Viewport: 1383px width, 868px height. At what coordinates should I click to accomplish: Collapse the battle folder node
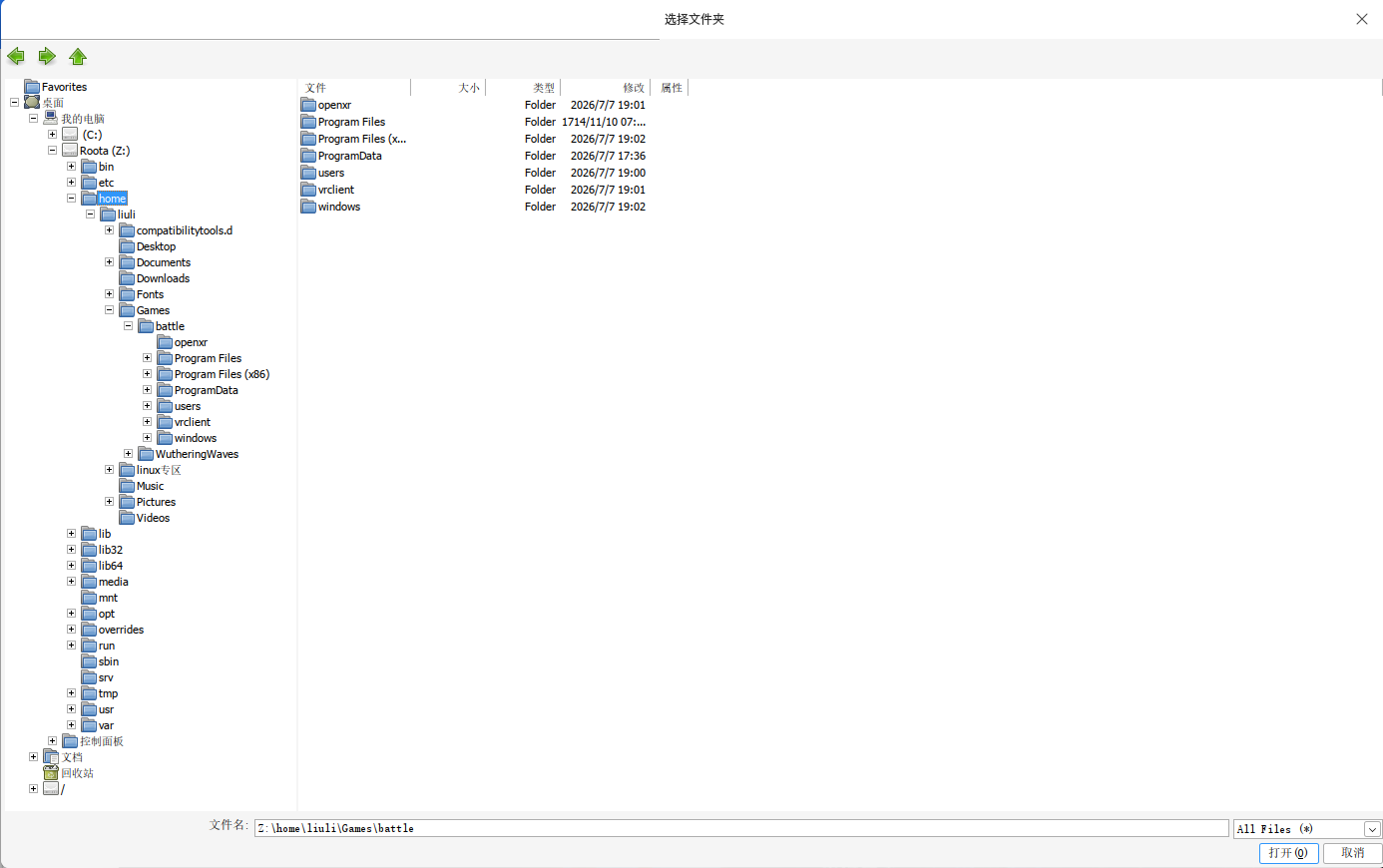(x=128, y=326)
